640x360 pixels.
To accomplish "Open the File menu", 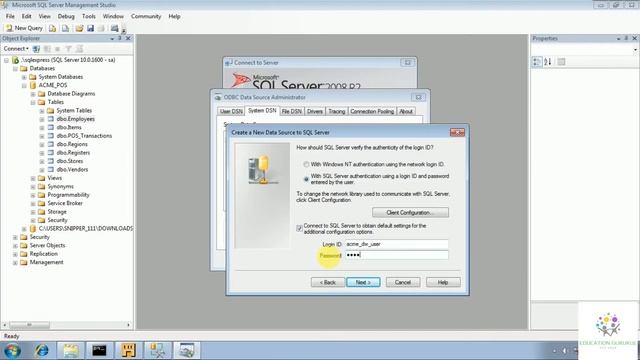I will (10, 16).
